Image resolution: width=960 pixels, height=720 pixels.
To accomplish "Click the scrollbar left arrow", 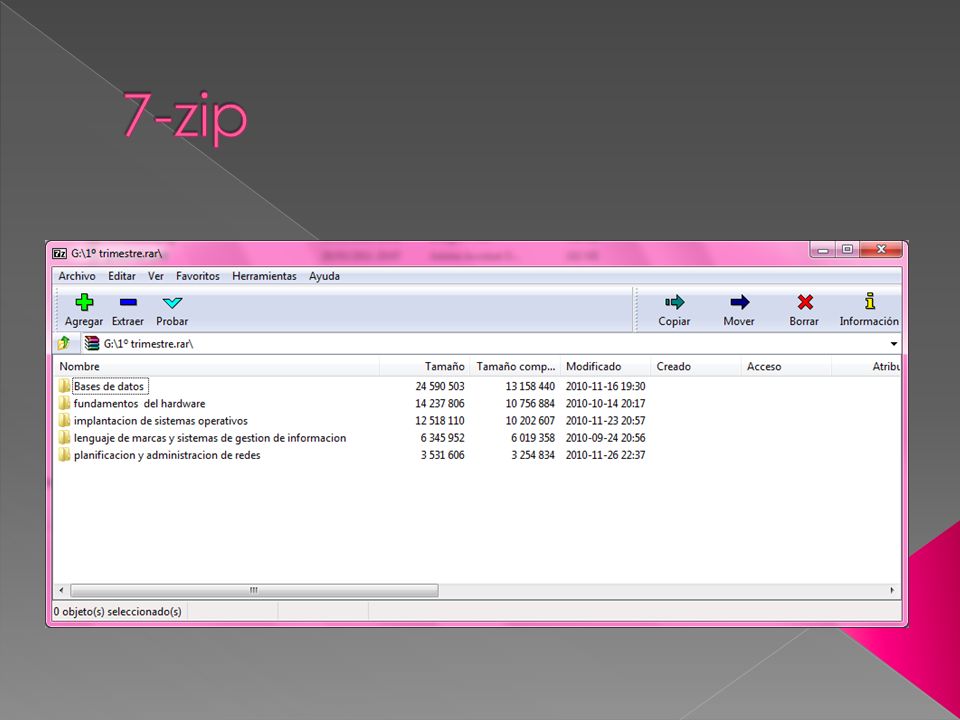I will [61, 590].
